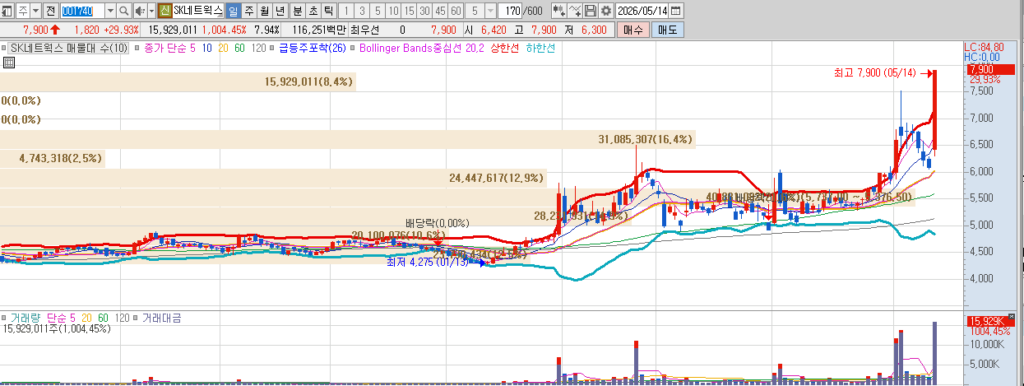Click the 하한선 lower band legend
Viewport: 1024px width, 386px height.
point(540,48)
